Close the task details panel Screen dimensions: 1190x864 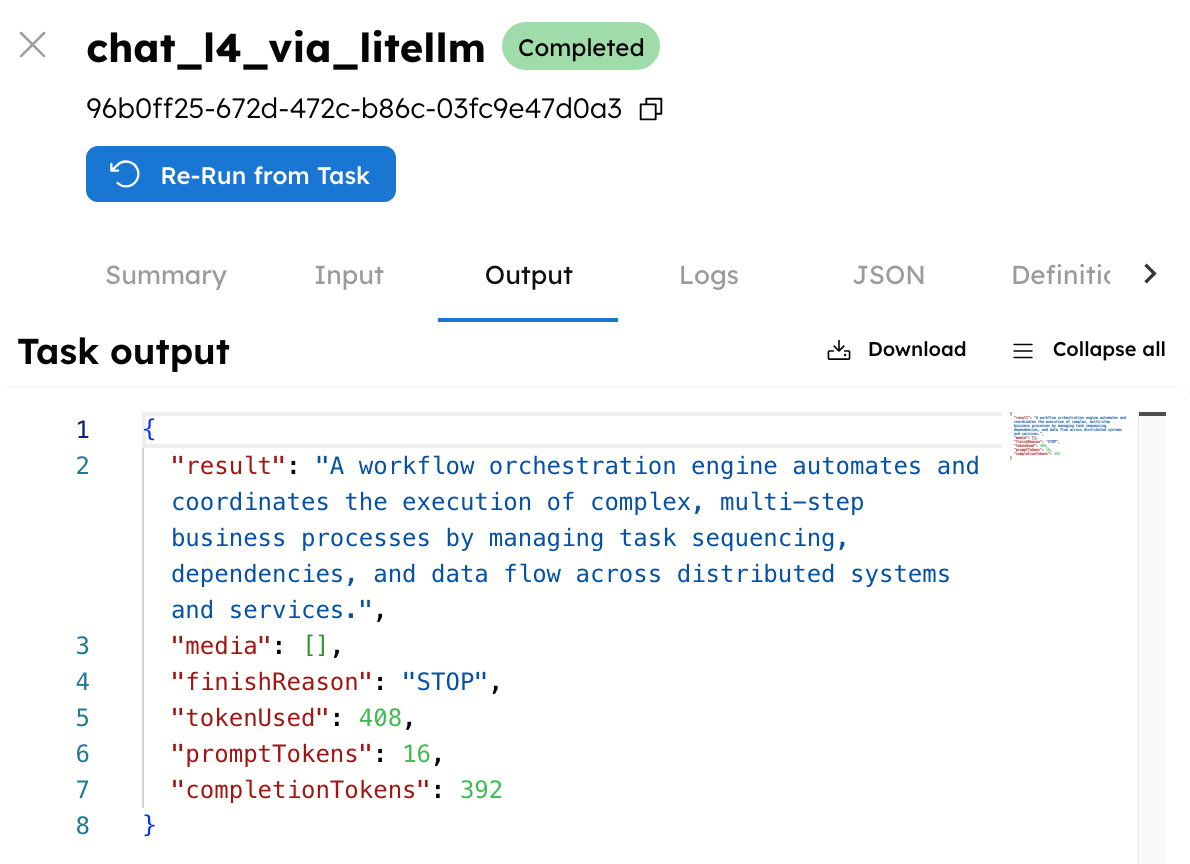click(x=33, y=45)
